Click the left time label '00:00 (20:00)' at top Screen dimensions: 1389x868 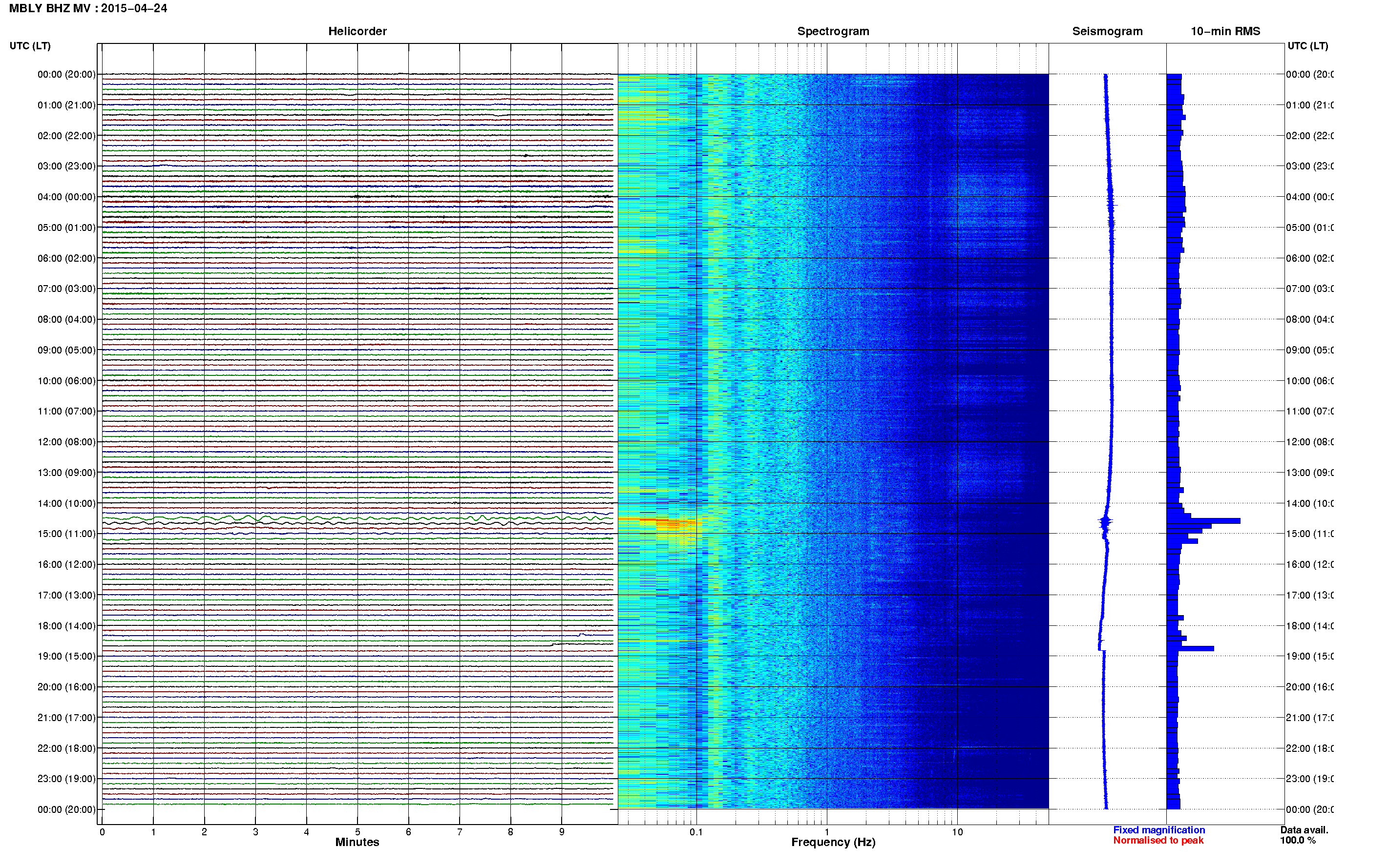(x=66, y=74)
